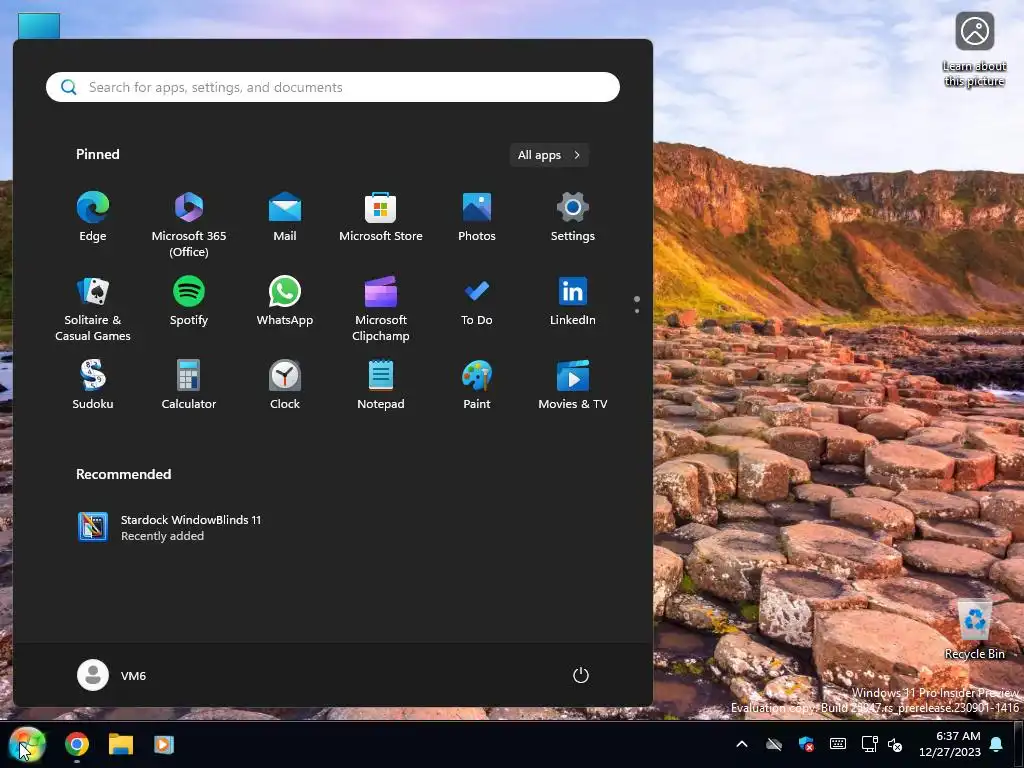
Task: Open the Paint app
Action: click(x=477, y=385)
